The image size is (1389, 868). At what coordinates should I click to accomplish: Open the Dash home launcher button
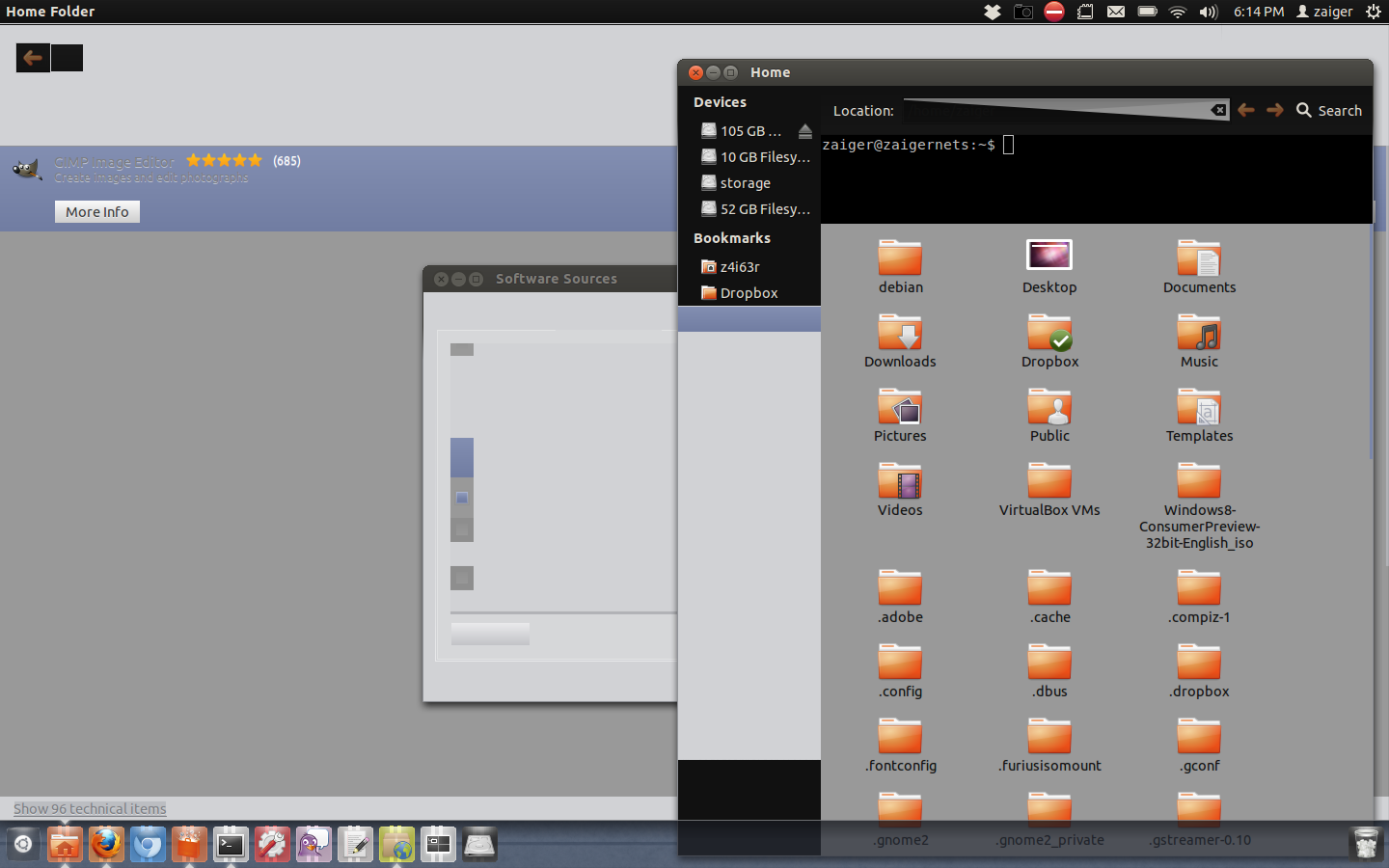(23, 844)
